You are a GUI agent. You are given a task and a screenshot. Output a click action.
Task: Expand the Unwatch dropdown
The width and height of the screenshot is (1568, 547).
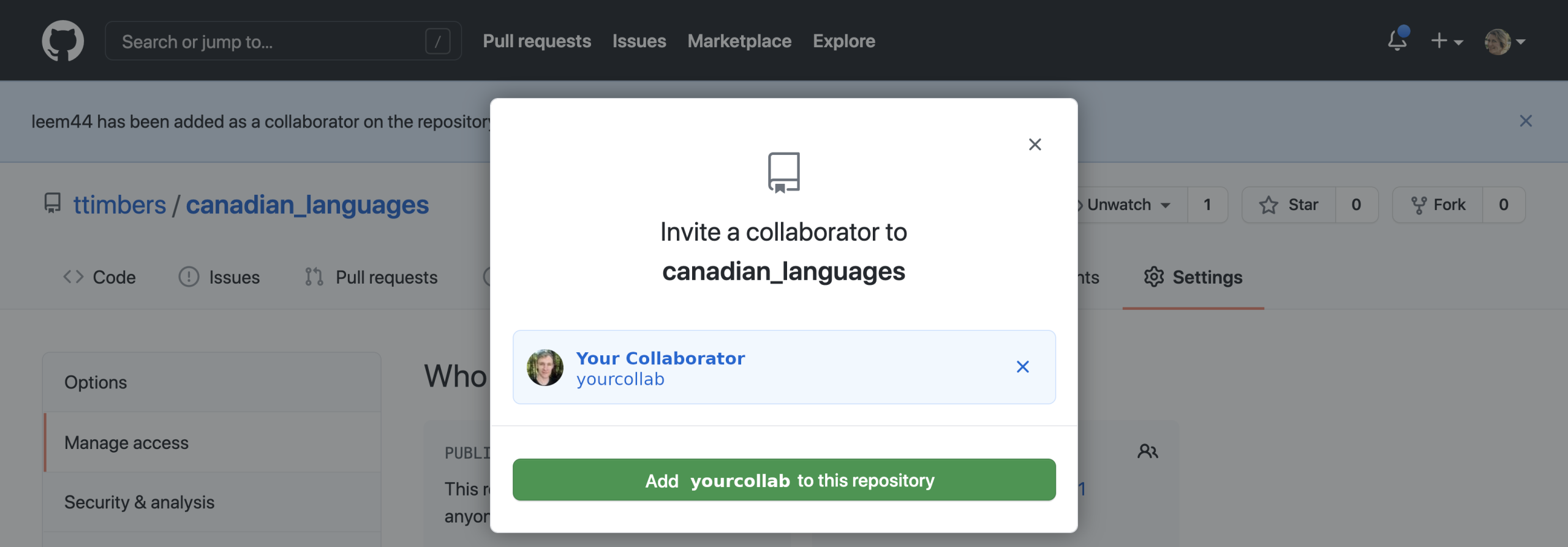pos(1128,205)
